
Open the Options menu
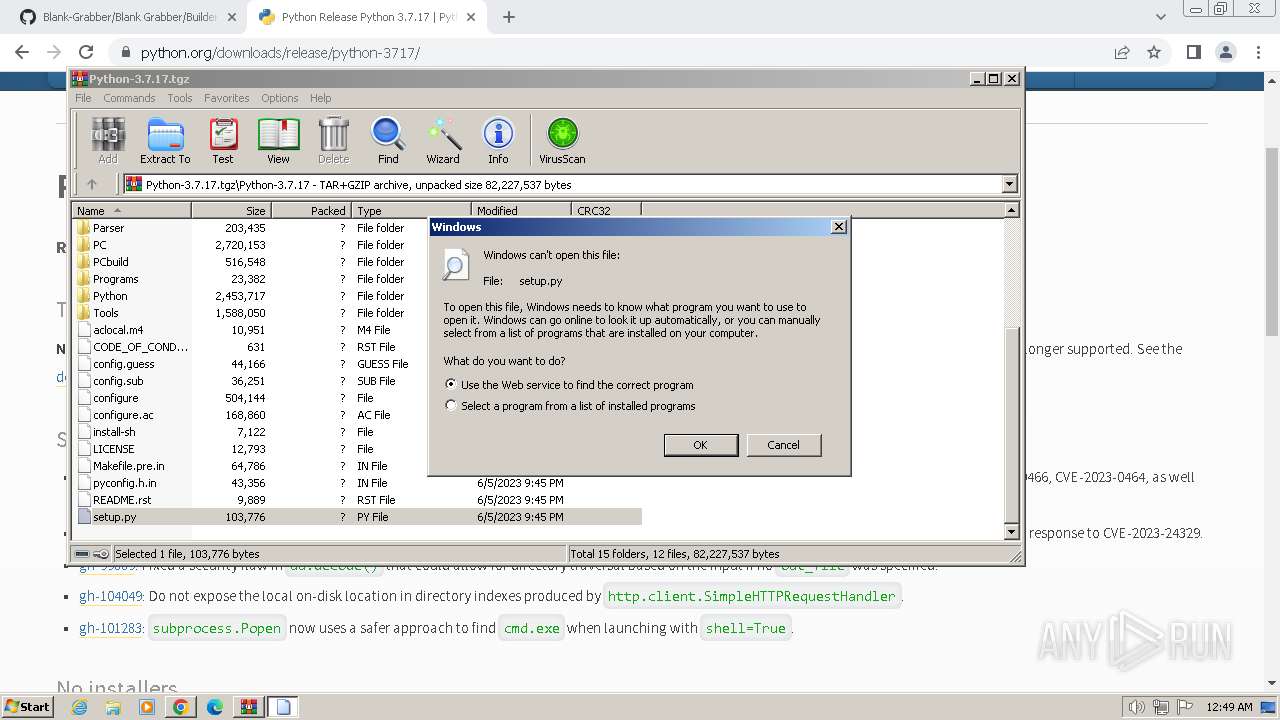[x=280, y=98]
